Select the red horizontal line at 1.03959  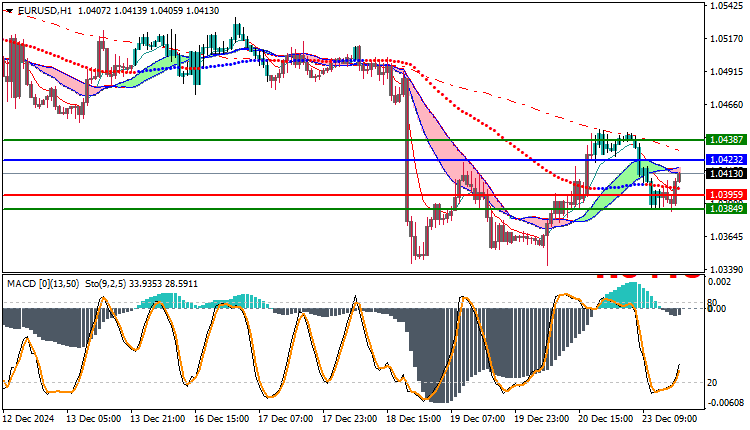[353, 195]
